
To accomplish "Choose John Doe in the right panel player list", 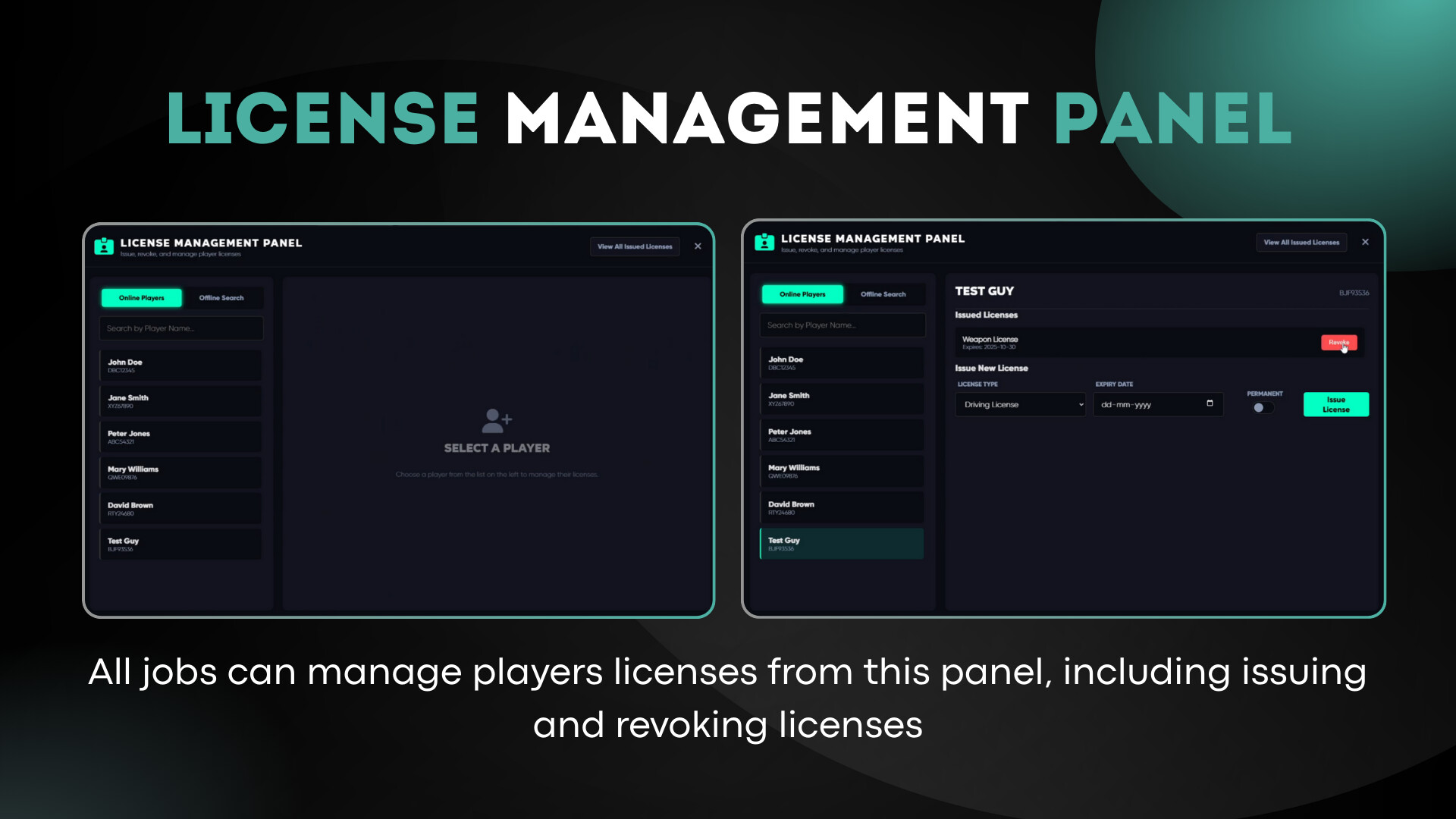I will coord(842,363).
